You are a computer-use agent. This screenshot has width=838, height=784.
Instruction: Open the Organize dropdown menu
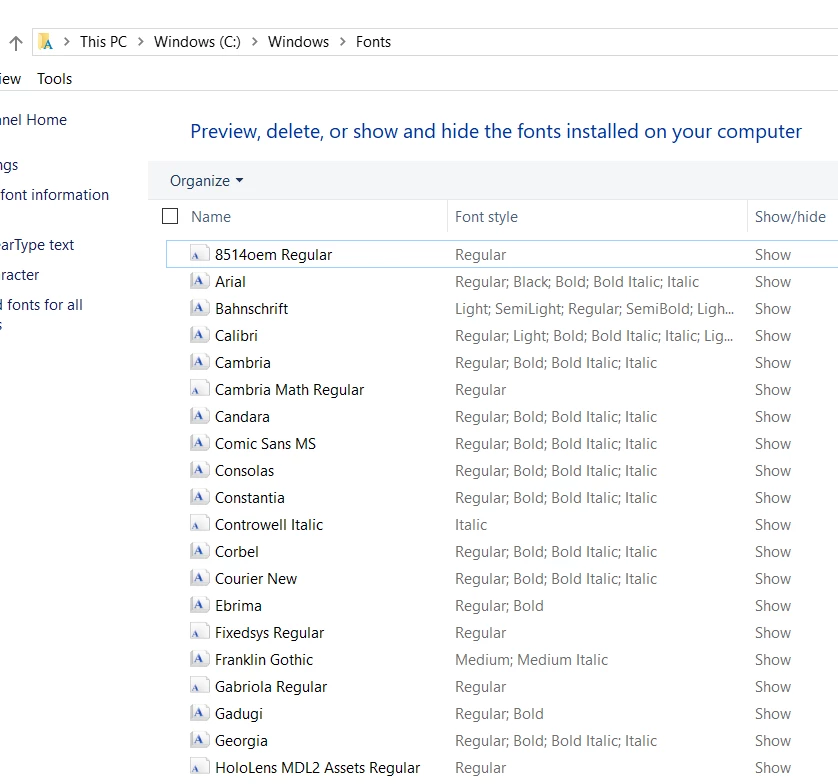click(x=206, y=181)
